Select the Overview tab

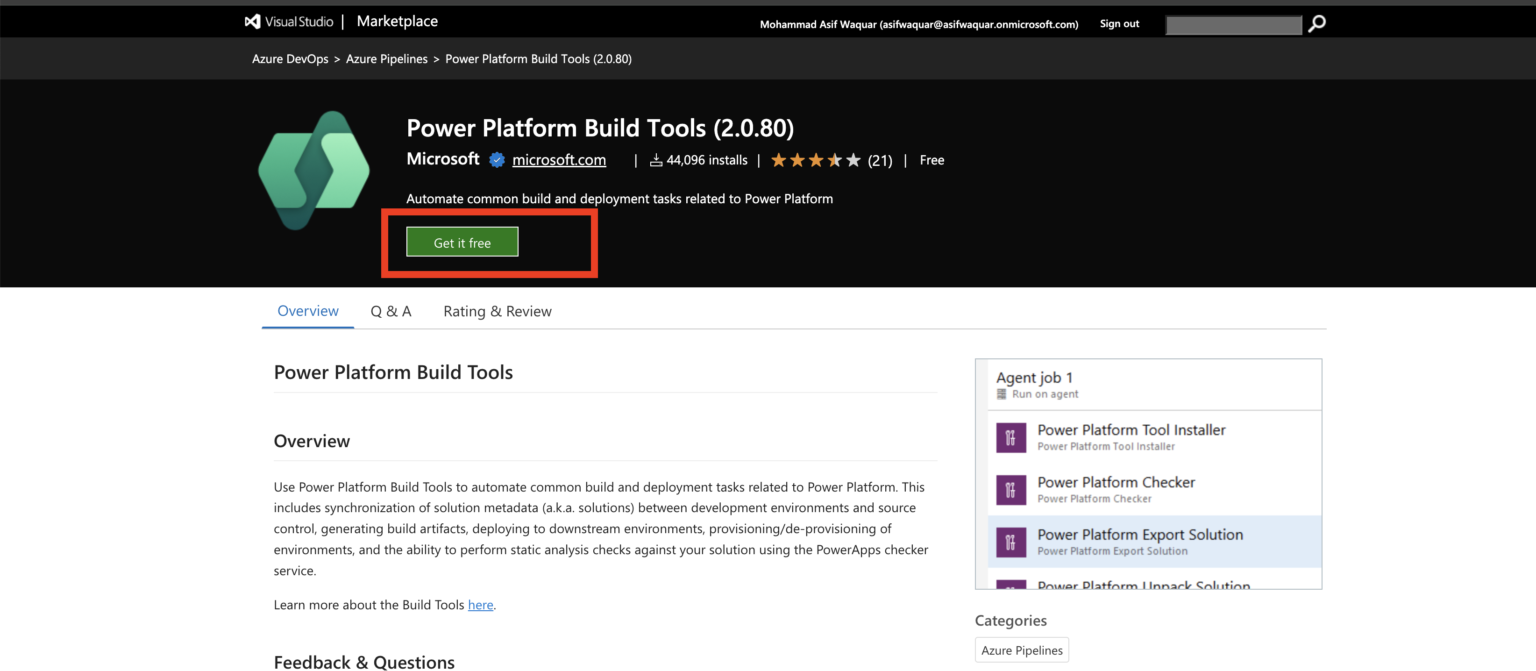[x=307, y=311]
